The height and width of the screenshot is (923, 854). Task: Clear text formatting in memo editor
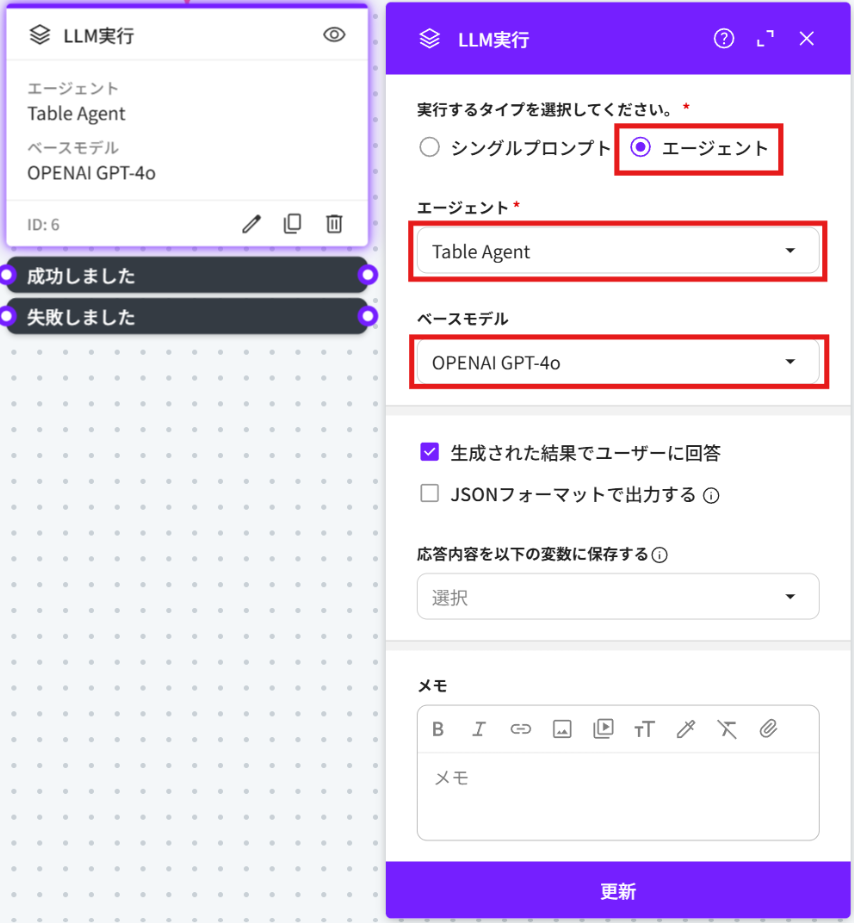click(x=727, y=729)
